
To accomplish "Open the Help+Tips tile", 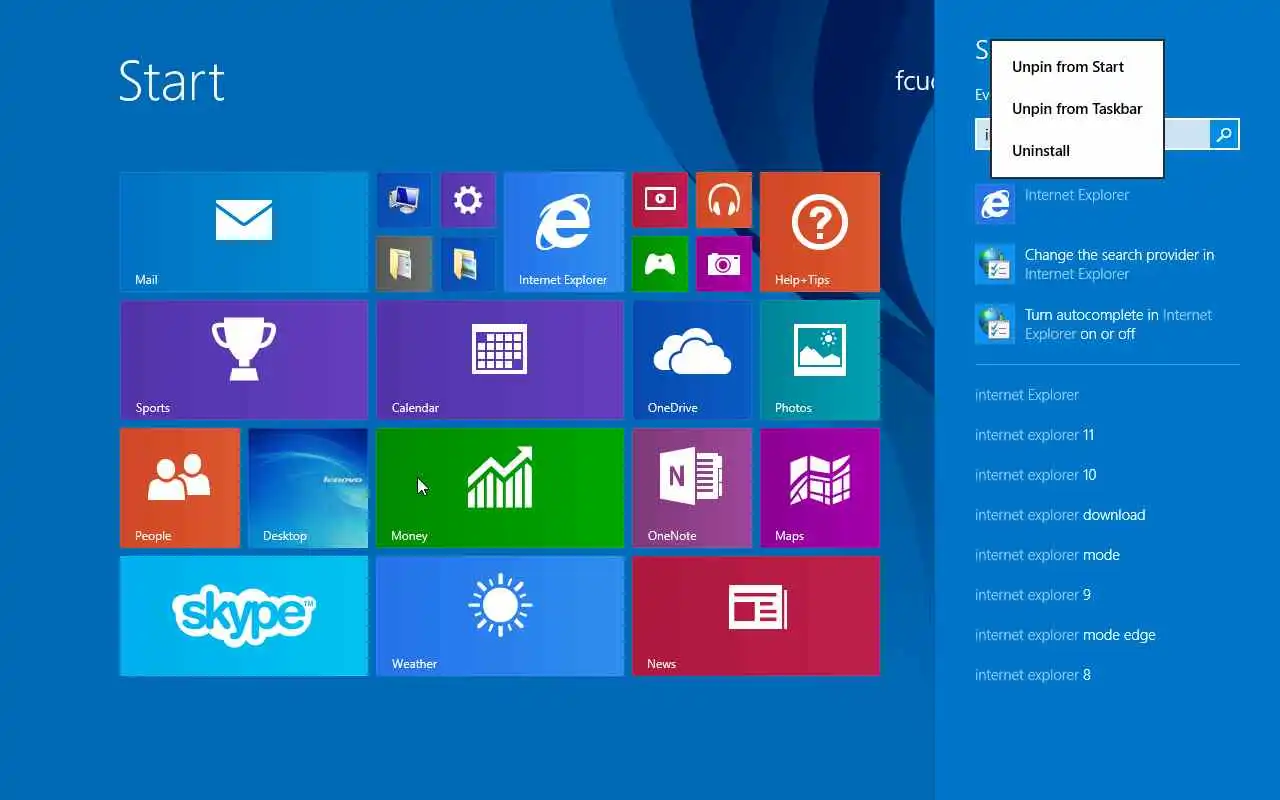I will [820, 232].
